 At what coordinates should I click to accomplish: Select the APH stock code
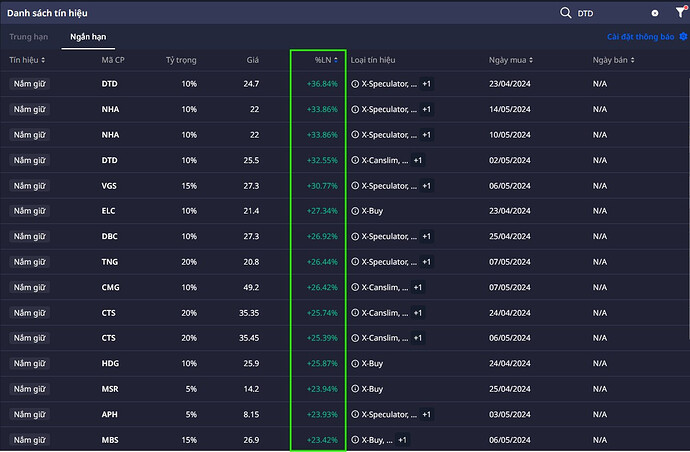110,415
